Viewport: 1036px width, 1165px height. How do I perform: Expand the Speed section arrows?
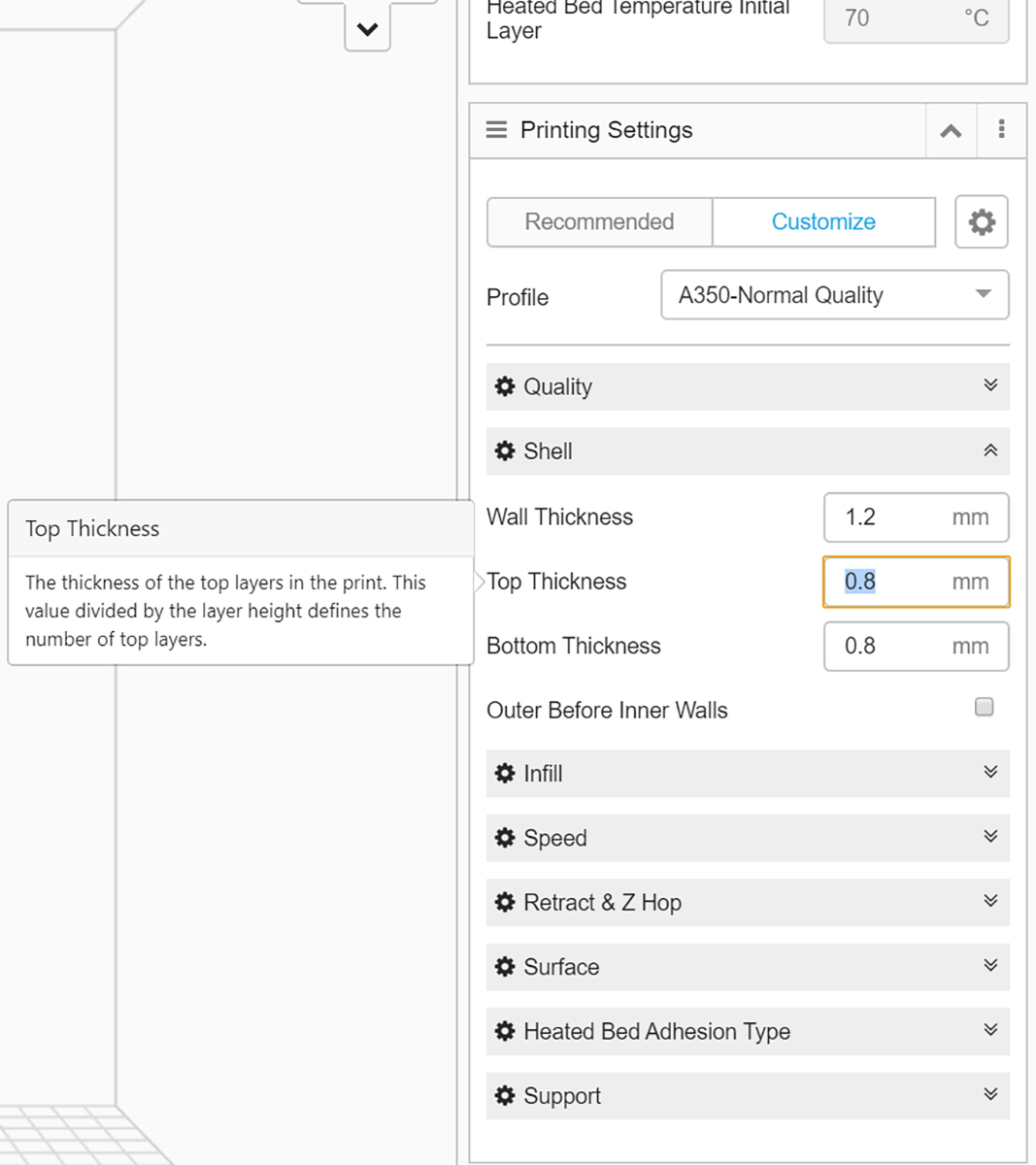(990, 836)
